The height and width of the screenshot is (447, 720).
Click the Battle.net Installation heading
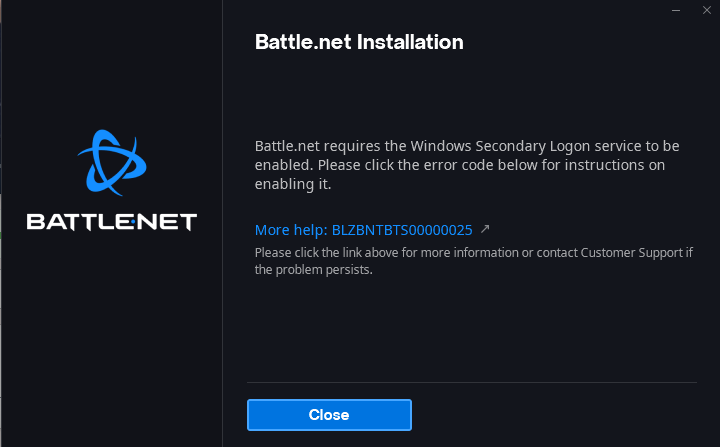359,43
